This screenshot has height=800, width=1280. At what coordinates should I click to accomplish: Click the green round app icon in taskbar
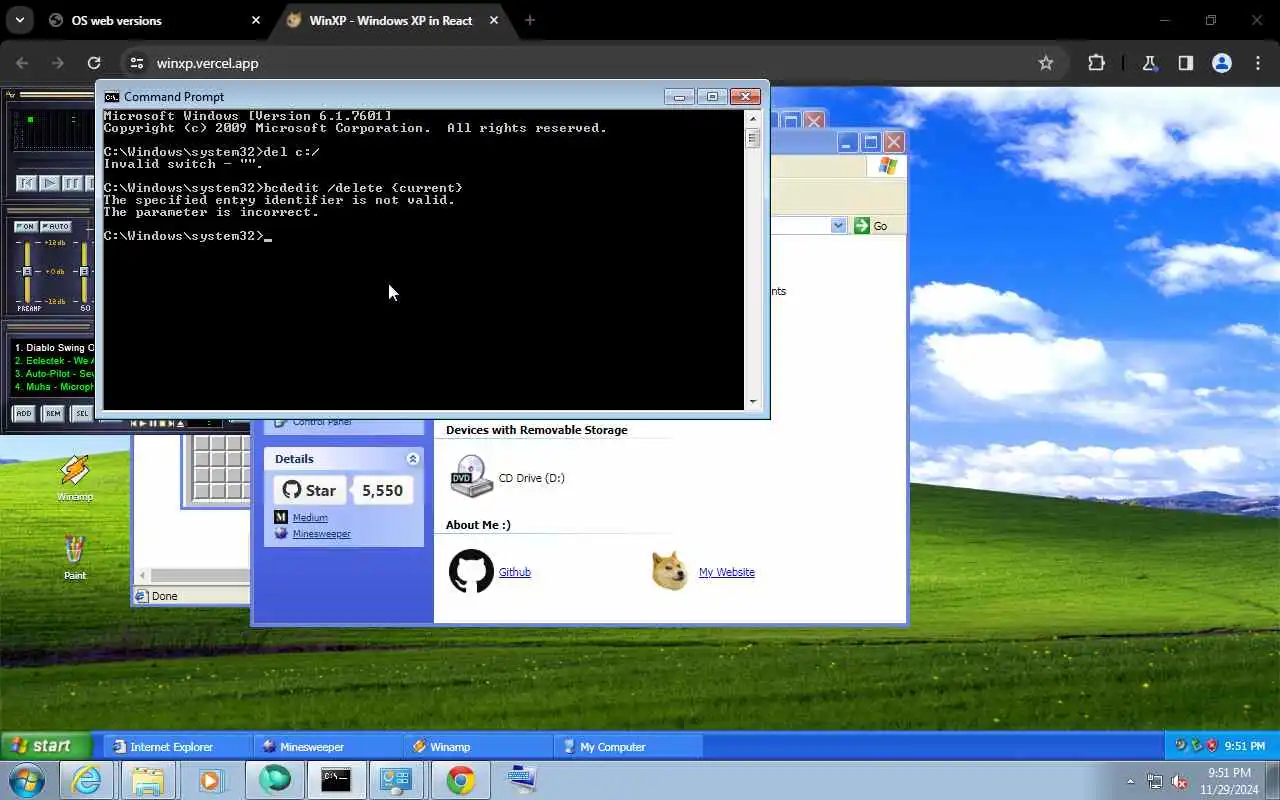click(x=274, y=780)
